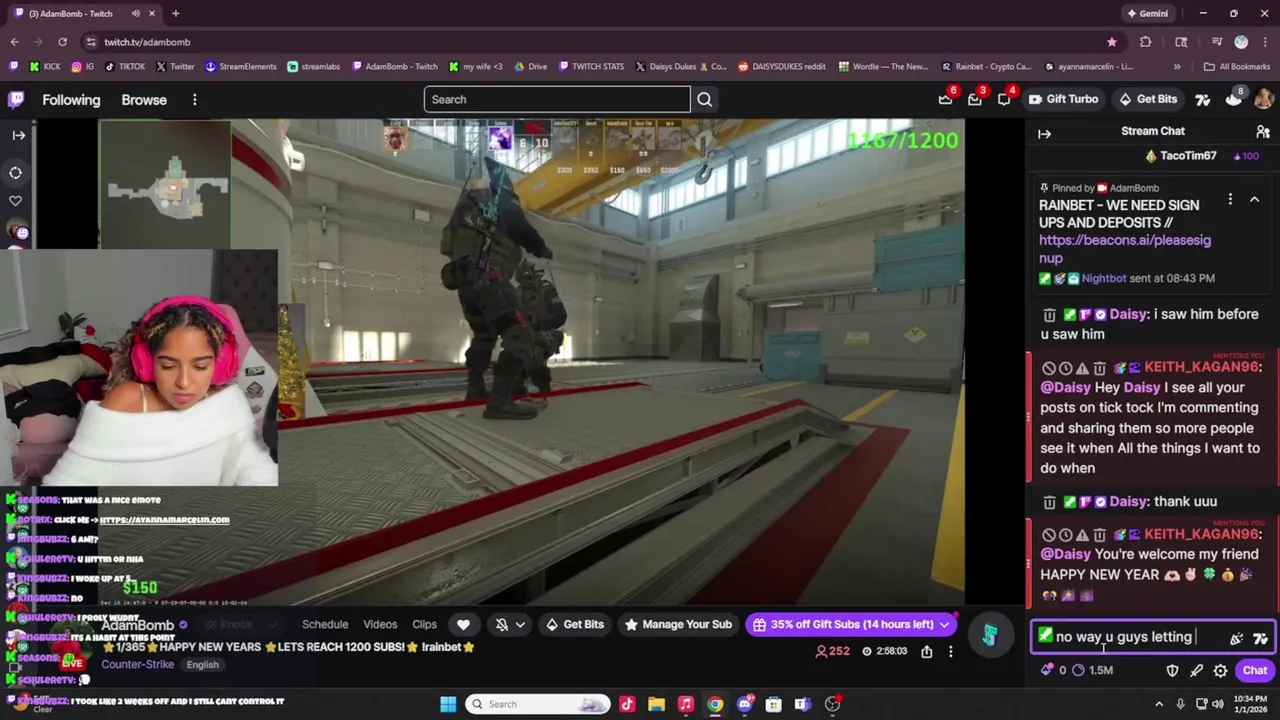This screenshot has width=1280, height=720.
Task: Open the drops icon with badge 8
Action: [x=1233, y=99]
